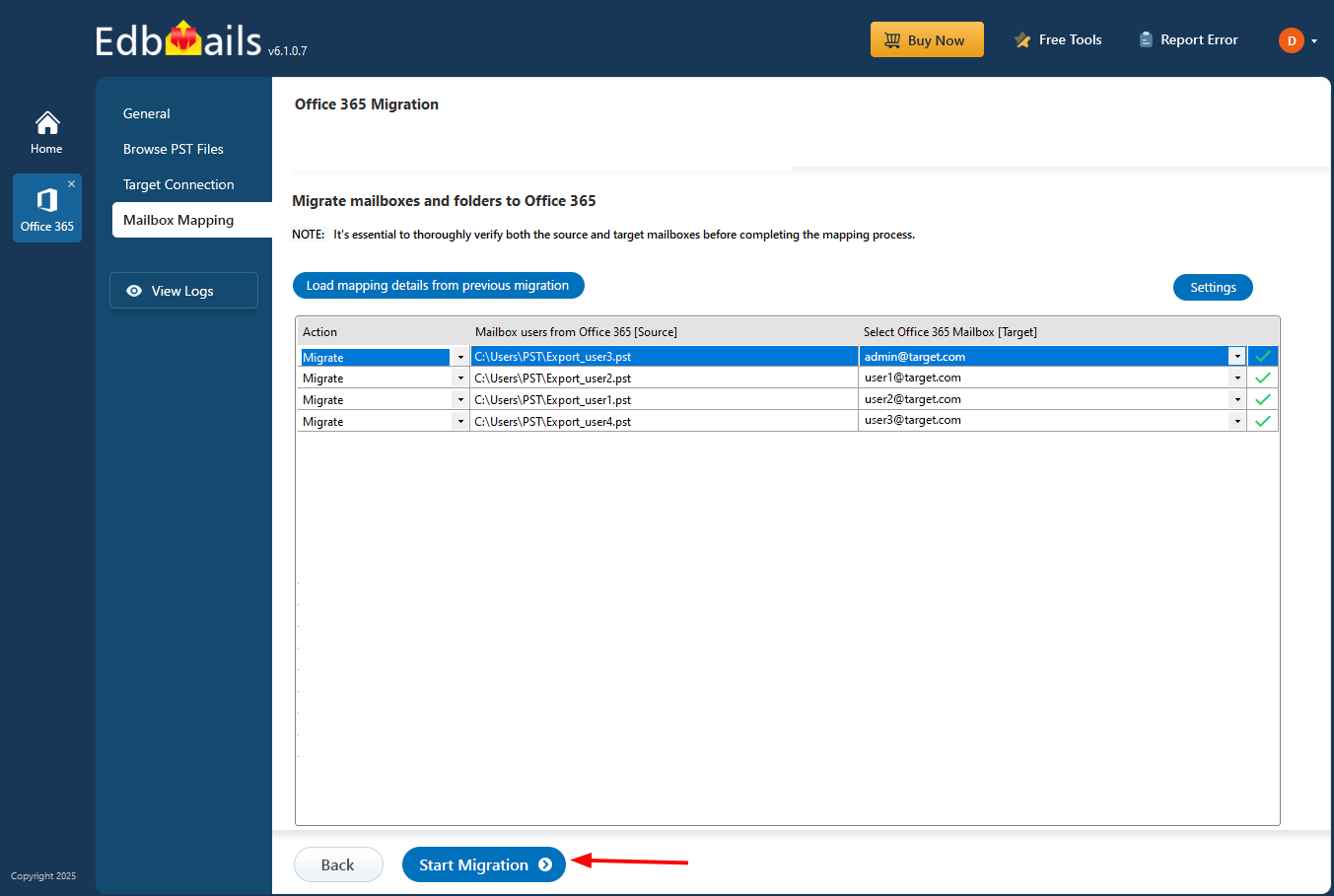This screenshot has height=896, width=1334.
Task: Open View Logs
Action: click(183, 291)
